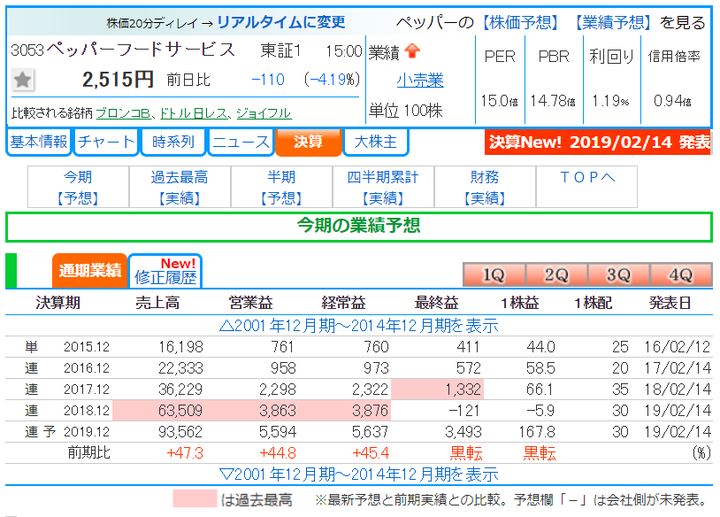Jump to 半期【予想】 section
The image size is (720, 517).
point(281,187)
